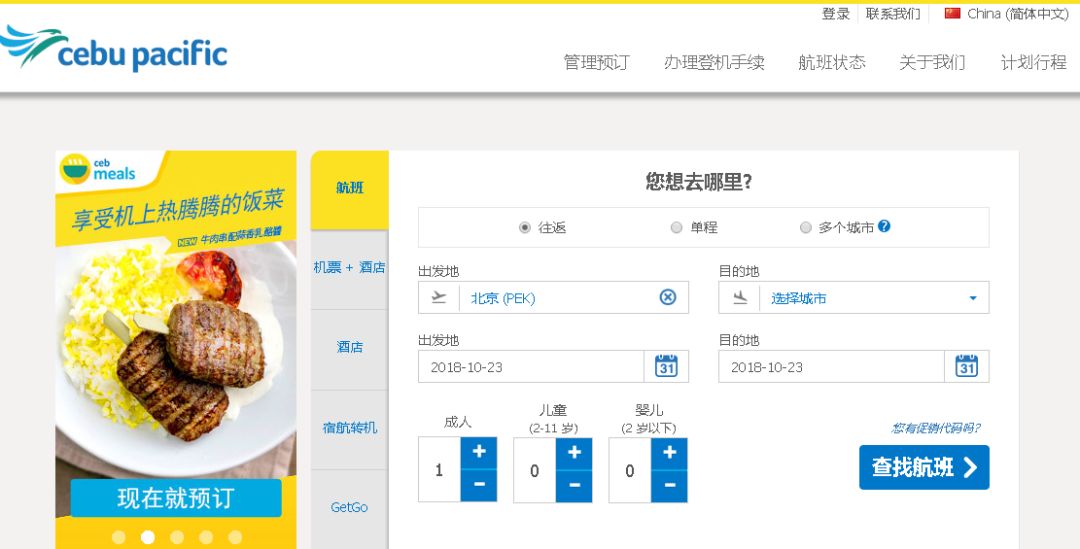Click the 您想去哪里? heading
Screen dimensions: 1080x549
698,182
